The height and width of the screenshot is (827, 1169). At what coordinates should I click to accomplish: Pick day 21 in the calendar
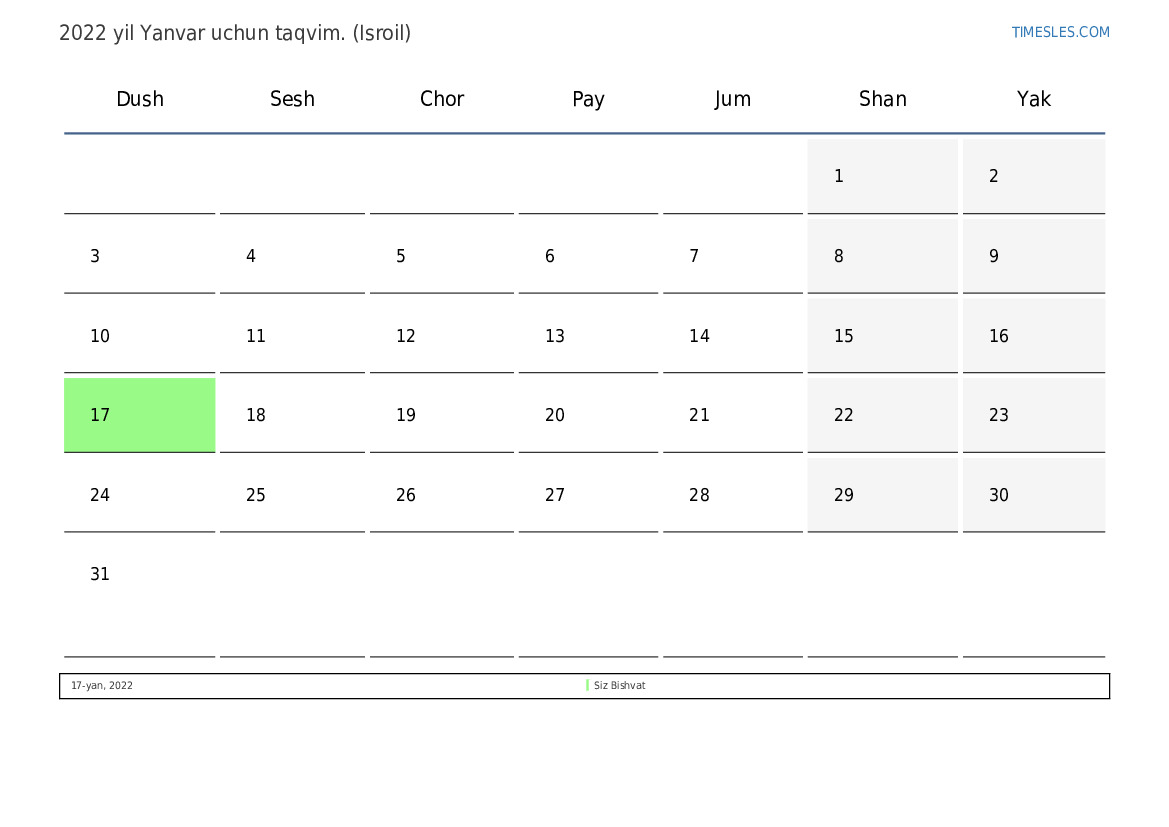(x=733, y=415)
